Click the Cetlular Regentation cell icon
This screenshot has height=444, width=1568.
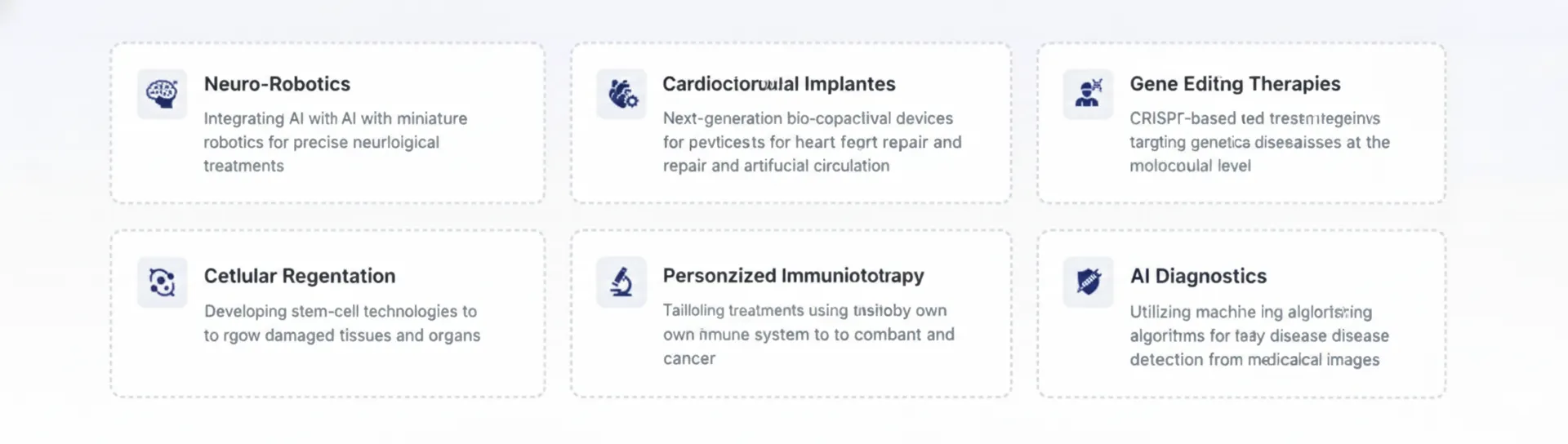(162, 282)
